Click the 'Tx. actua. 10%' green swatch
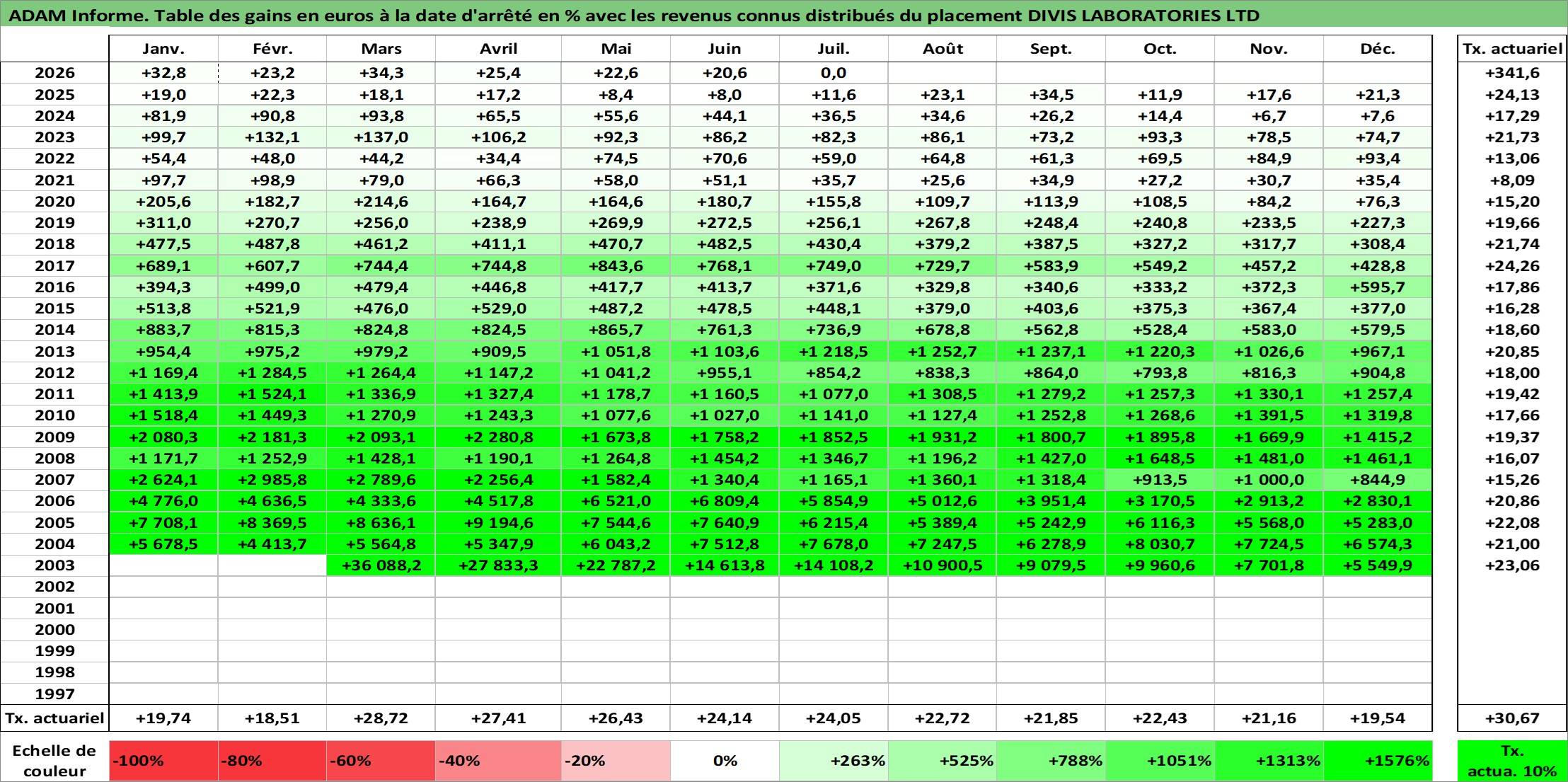1568x782 pixels. [x=1512, y=761]
